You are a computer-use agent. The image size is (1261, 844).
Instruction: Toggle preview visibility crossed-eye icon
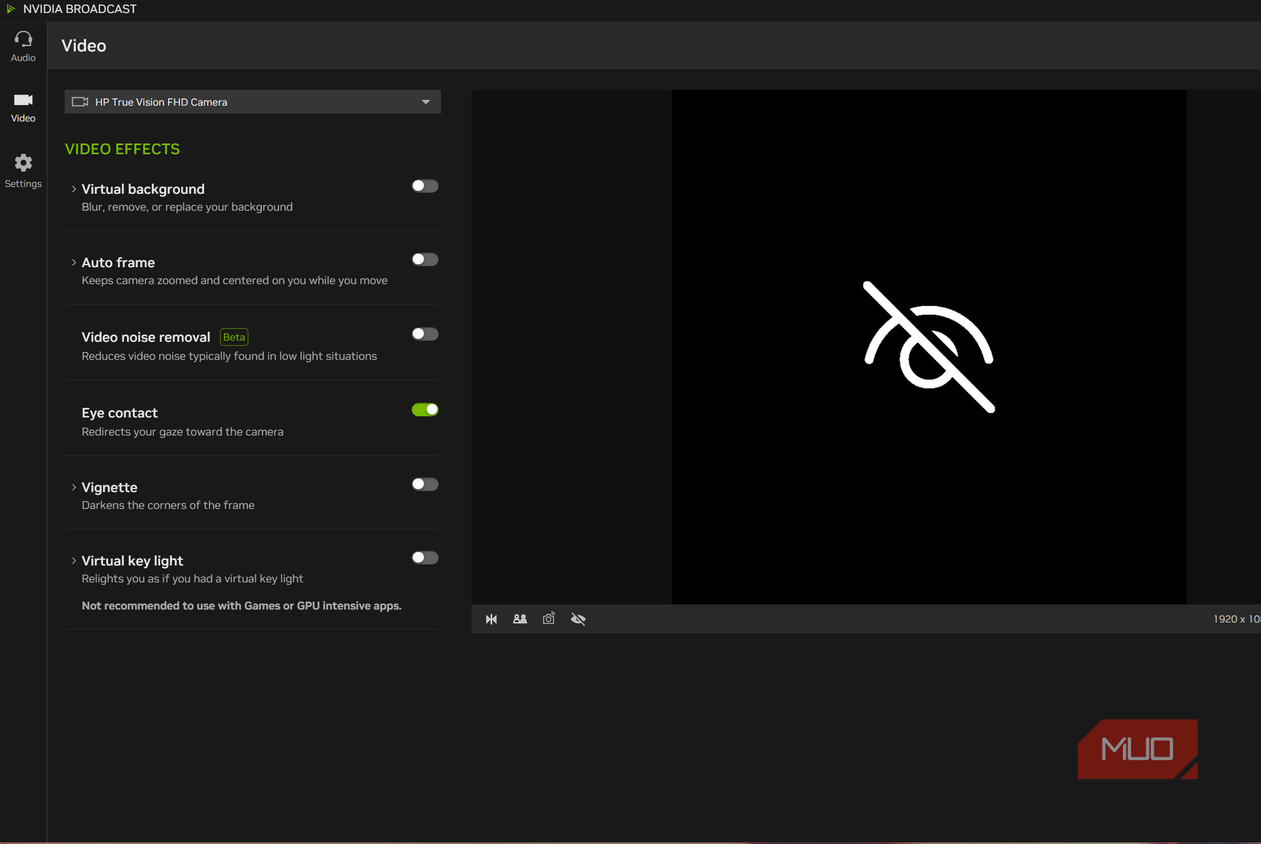(578, 619)
